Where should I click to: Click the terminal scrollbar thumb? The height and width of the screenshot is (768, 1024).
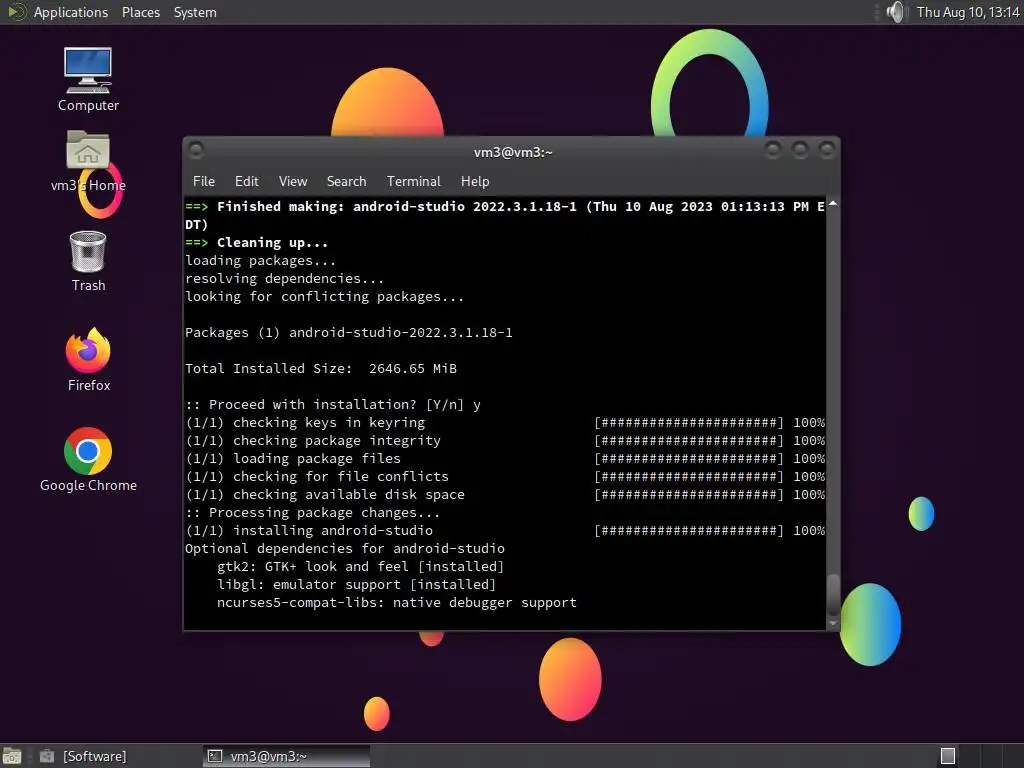click(833, 594)
